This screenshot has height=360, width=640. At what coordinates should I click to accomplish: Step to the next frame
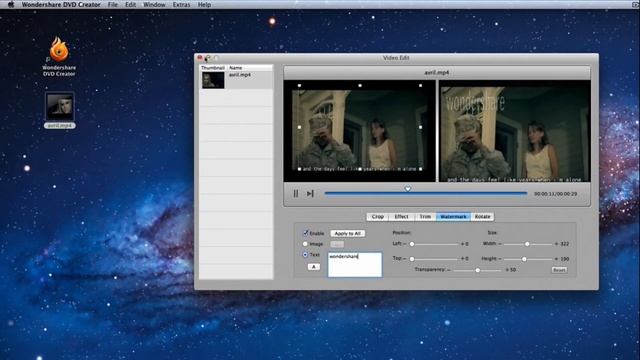tap(310, 193)
